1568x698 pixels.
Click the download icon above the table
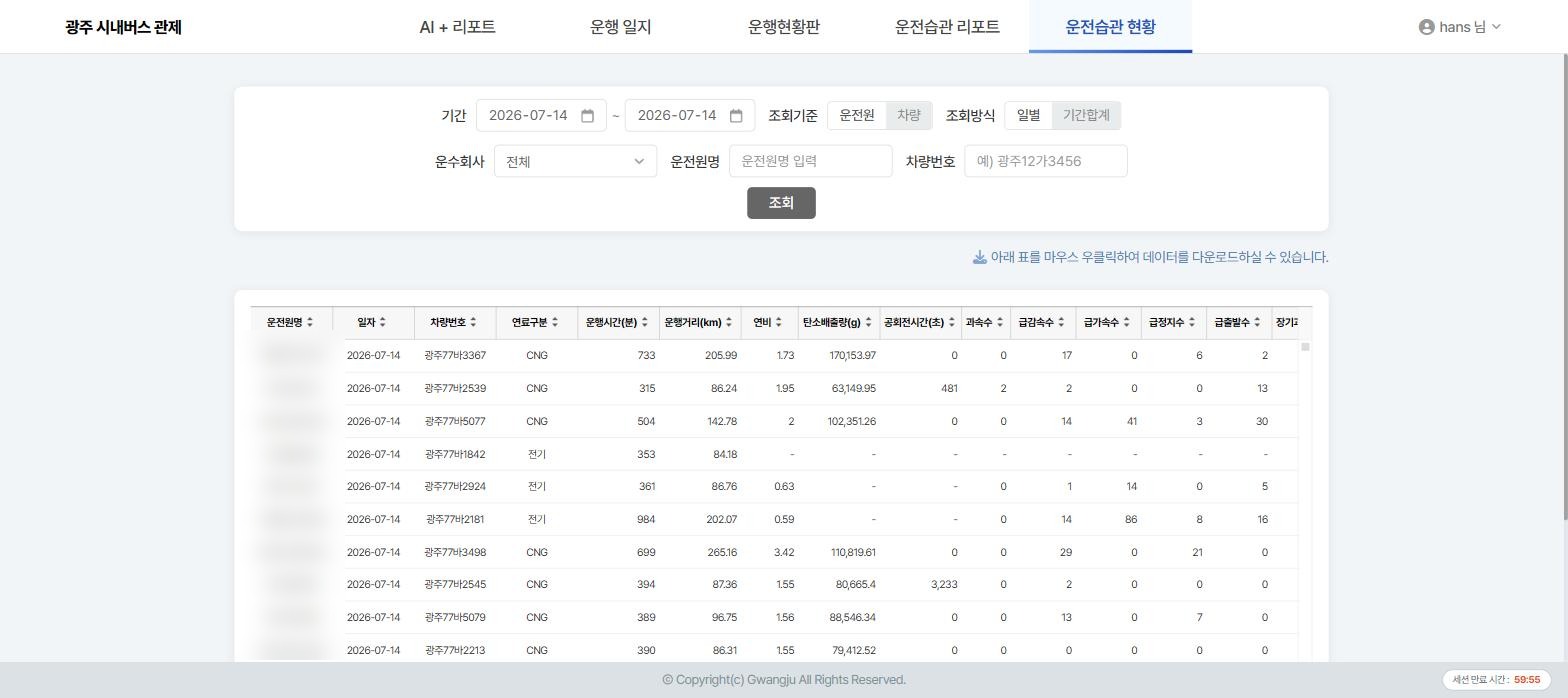click(980, 257)
